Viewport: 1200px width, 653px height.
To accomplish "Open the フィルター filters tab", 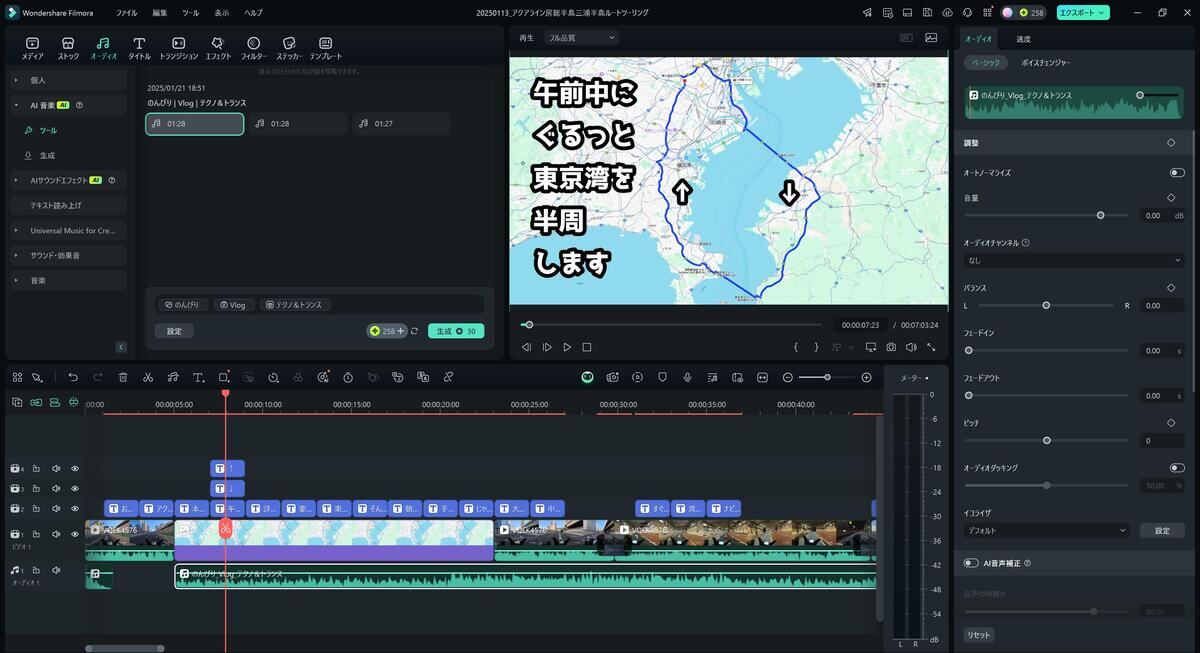I will point(253,48).
